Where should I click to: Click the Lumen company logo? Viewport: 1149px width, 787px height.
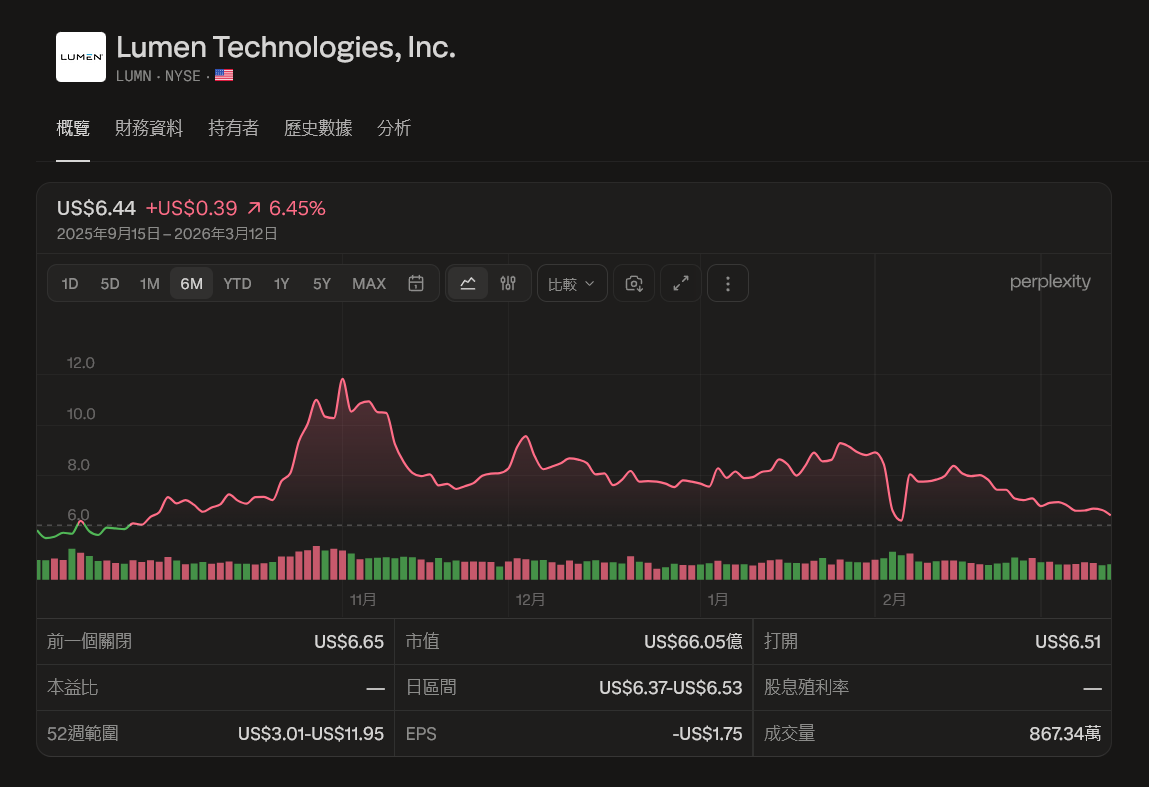click(81, 57)
